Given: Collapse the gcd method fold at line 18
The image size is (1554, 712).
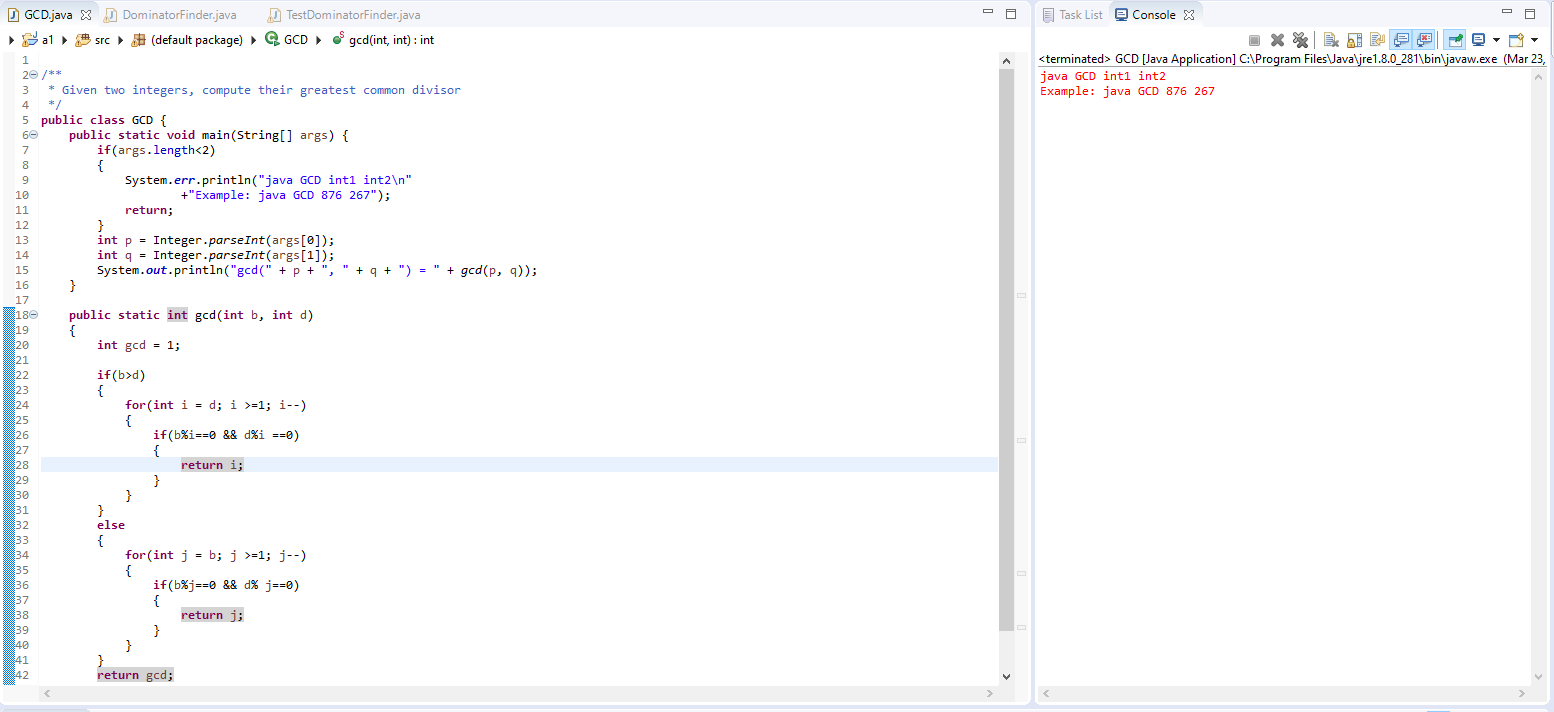Looking at the screenshot, I should (x=34, y=315).
